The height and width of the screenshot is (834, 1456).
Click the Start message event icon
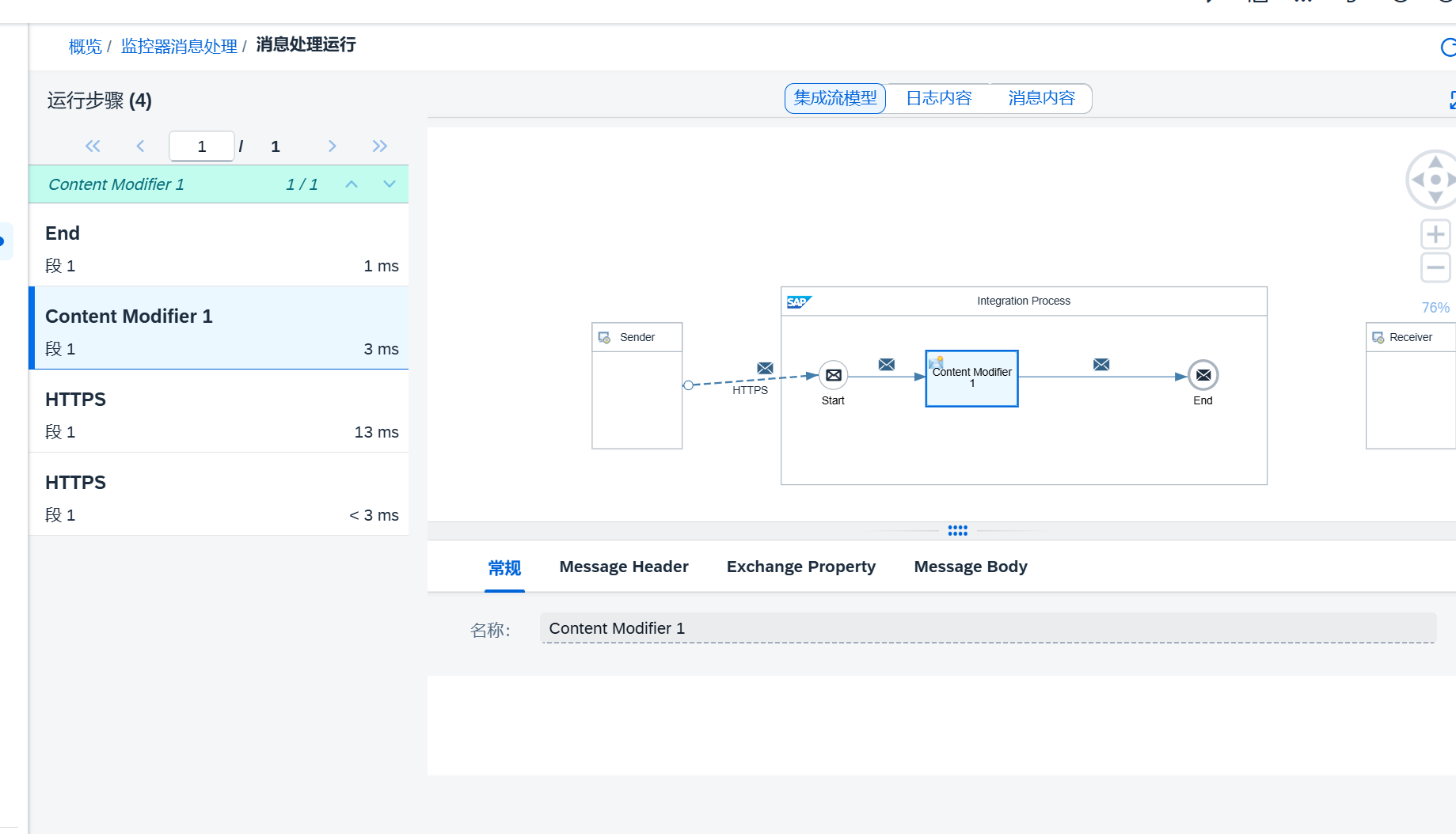click(x=833, y=375)
